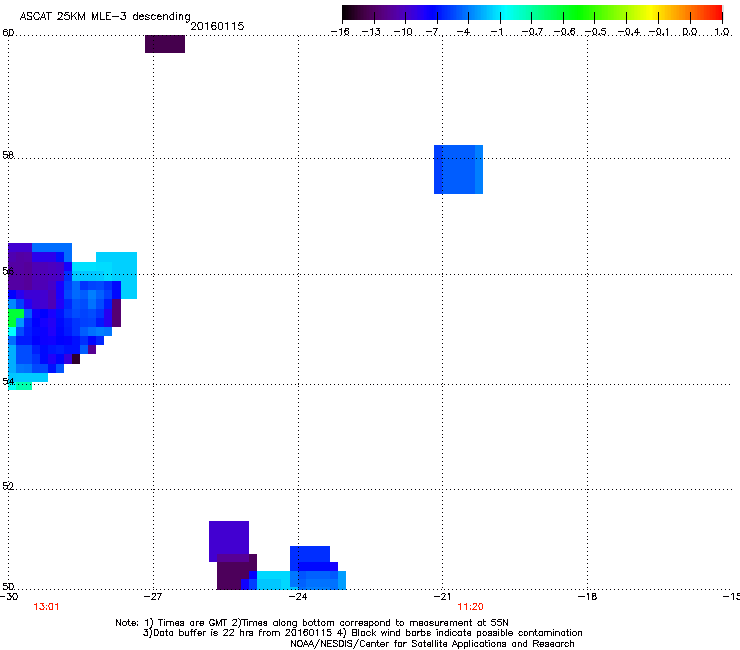
Task: Click latitude axis label "52"
Action: (x=8, y=486)
